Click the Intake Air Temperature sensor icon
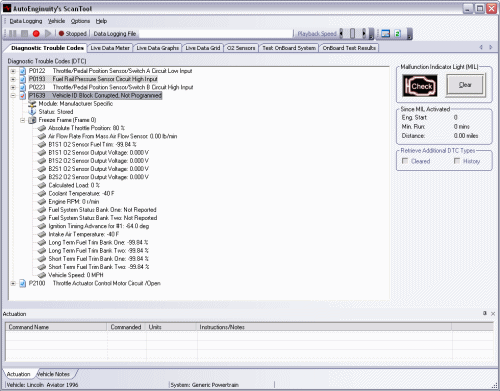500x391 pixels. point(42,234)
